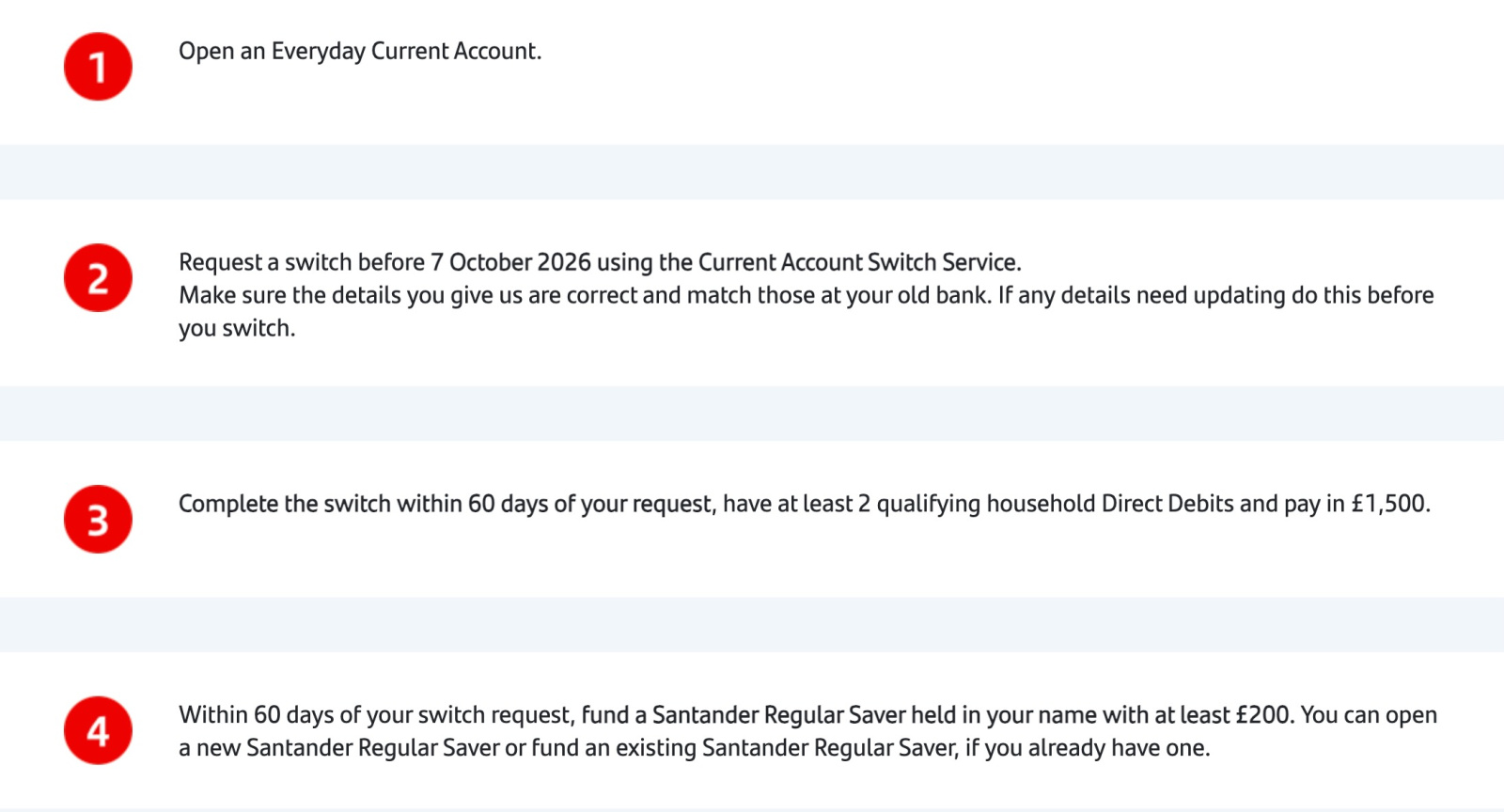Click the '7 October 2026' date

[510, 262]
